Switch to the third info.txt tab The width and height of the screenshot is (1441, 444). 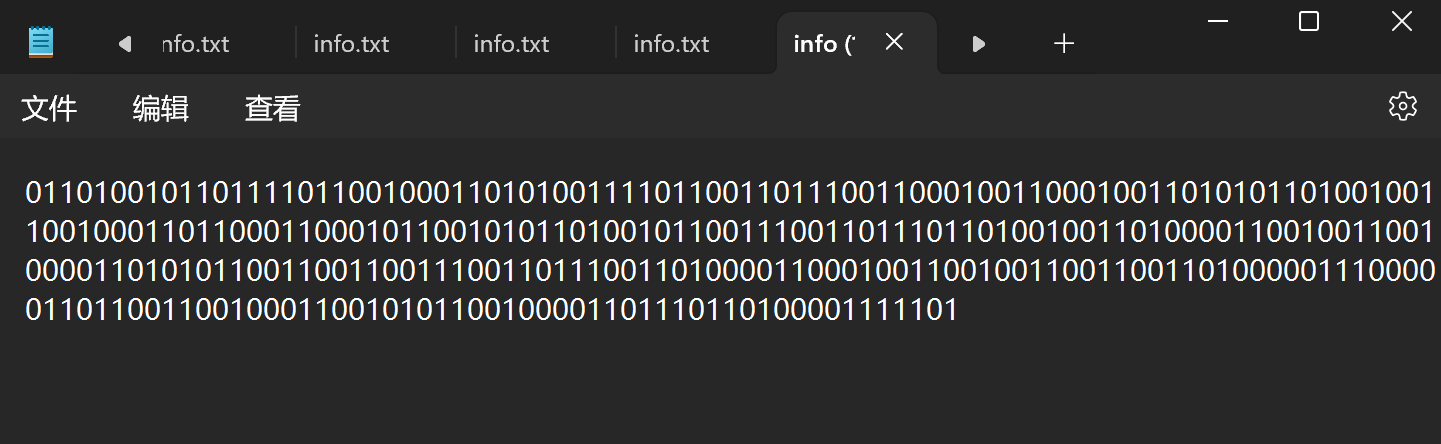point(511,44)
